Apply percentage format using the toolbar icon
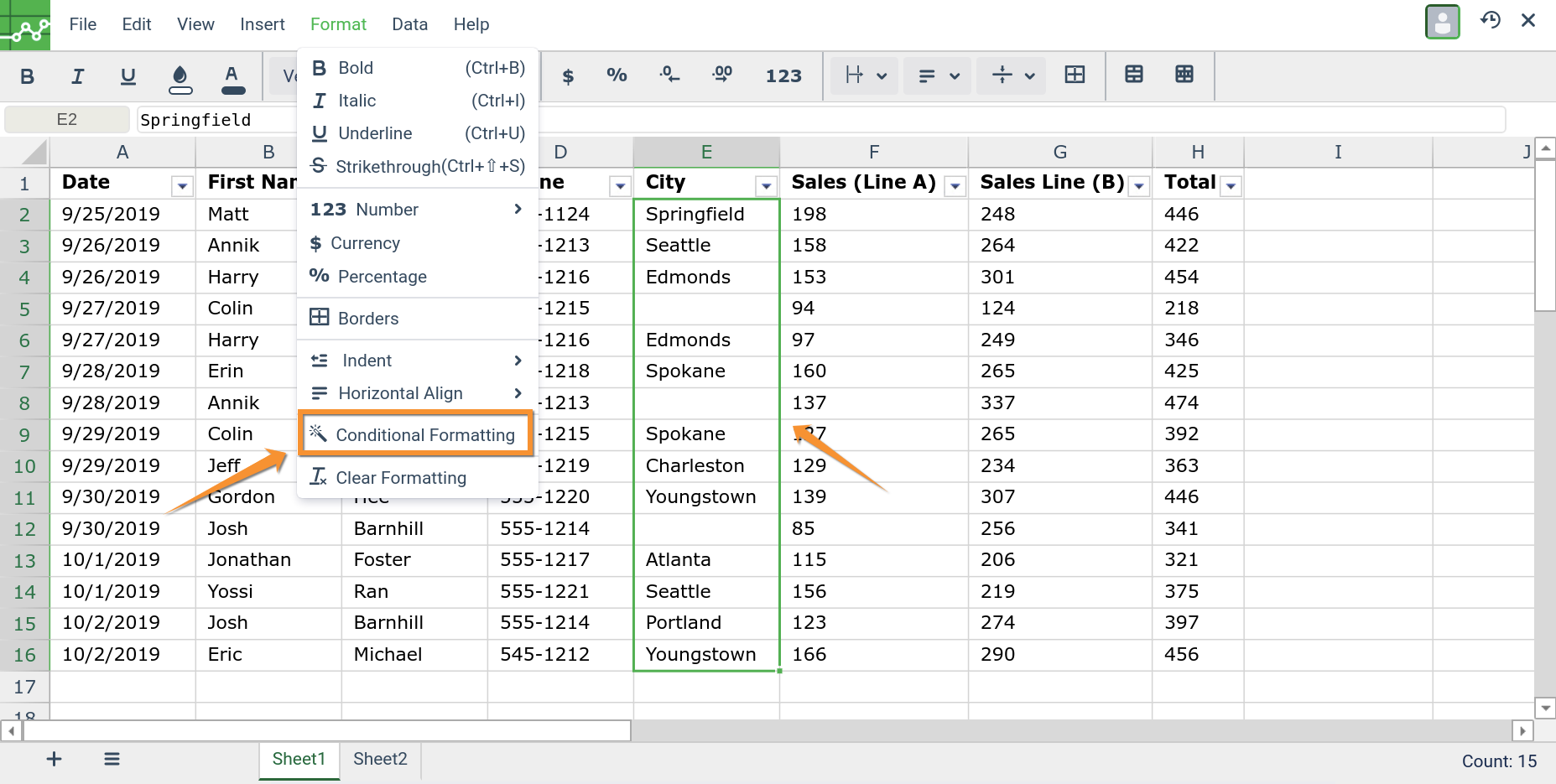This screenshot has height=784, width=1556. point(617,75)
